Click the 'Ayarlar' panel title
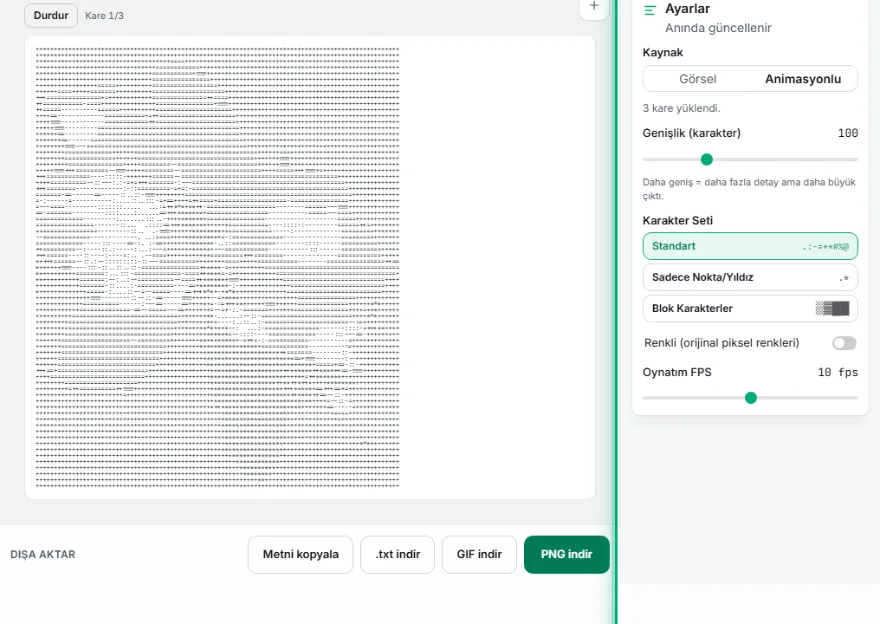The image size is (880, 624). (x=688, y=8)
